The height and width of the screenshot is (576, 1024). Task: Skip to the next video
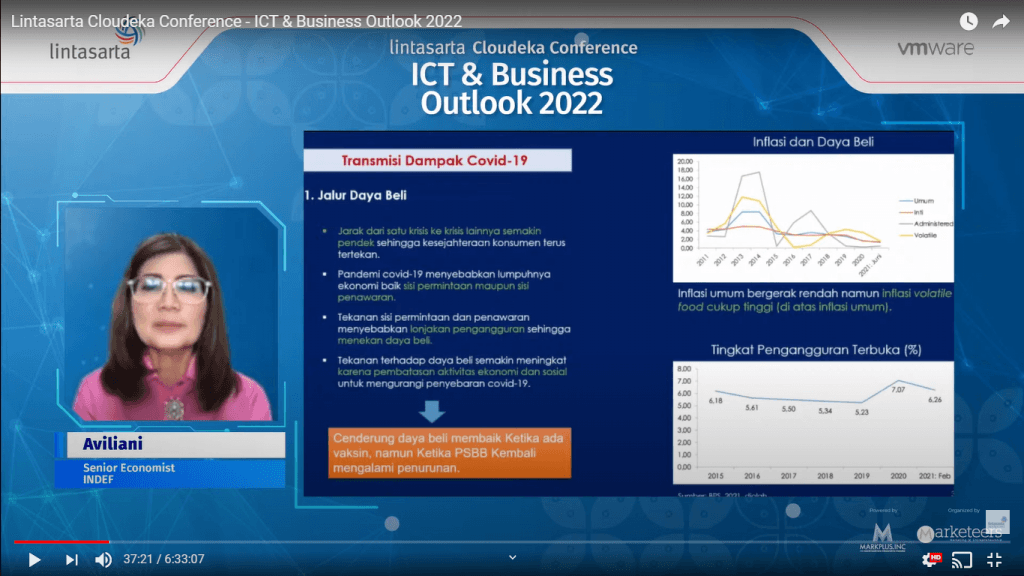pos(71,560)
